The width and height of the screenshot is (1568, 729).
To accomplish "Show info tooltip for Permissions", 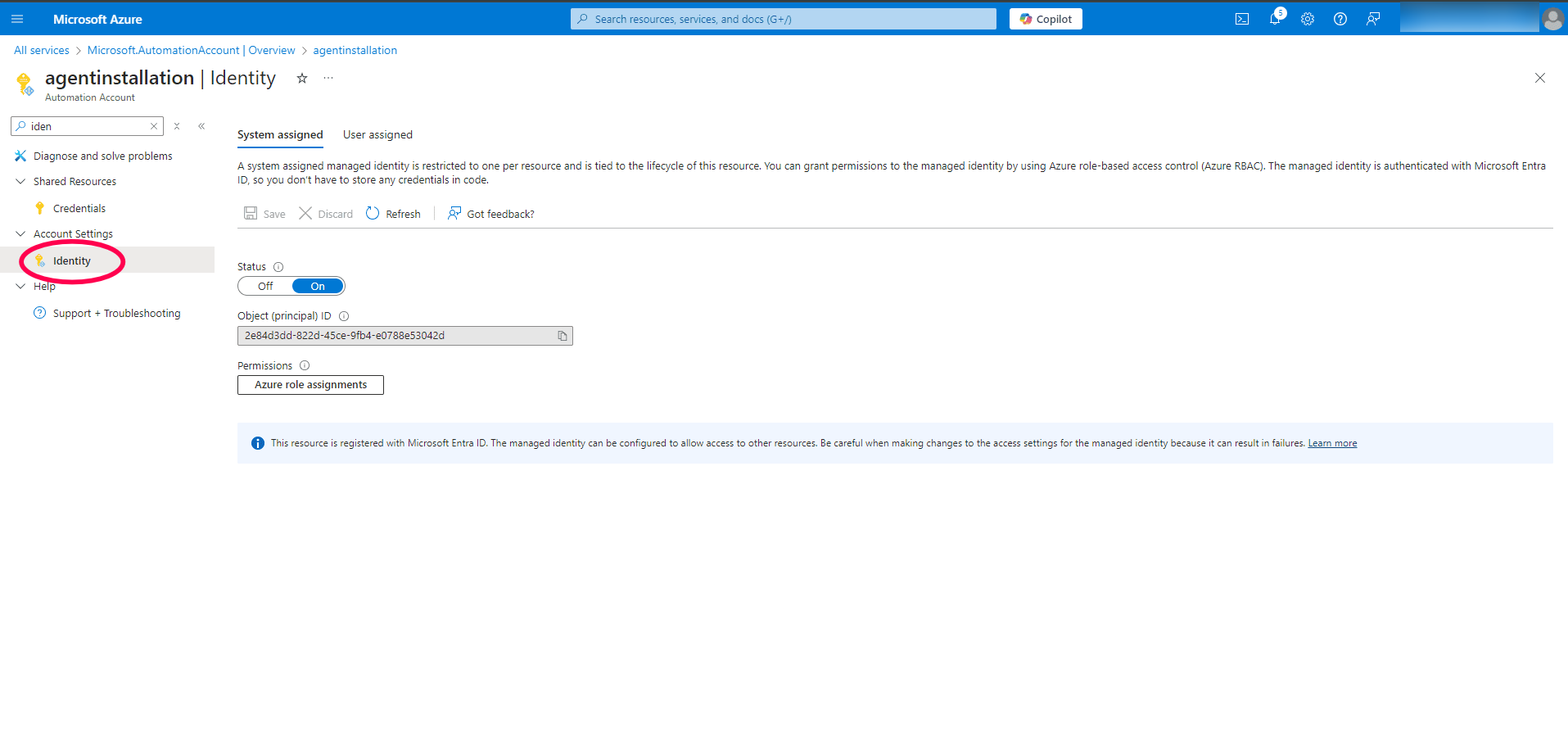I will point(305,366).
